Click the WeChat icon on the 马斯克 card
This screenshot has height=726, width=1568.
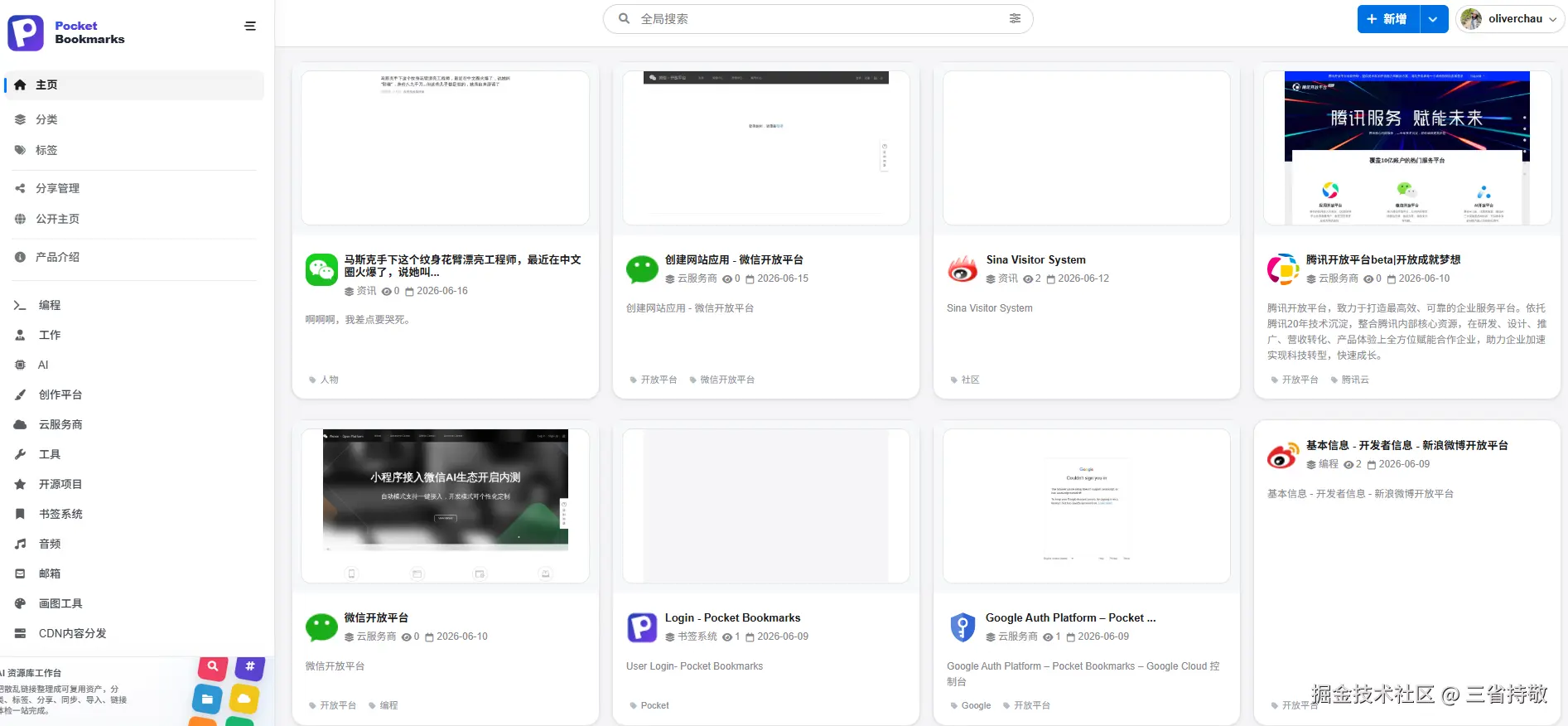(x=321, y=270)
